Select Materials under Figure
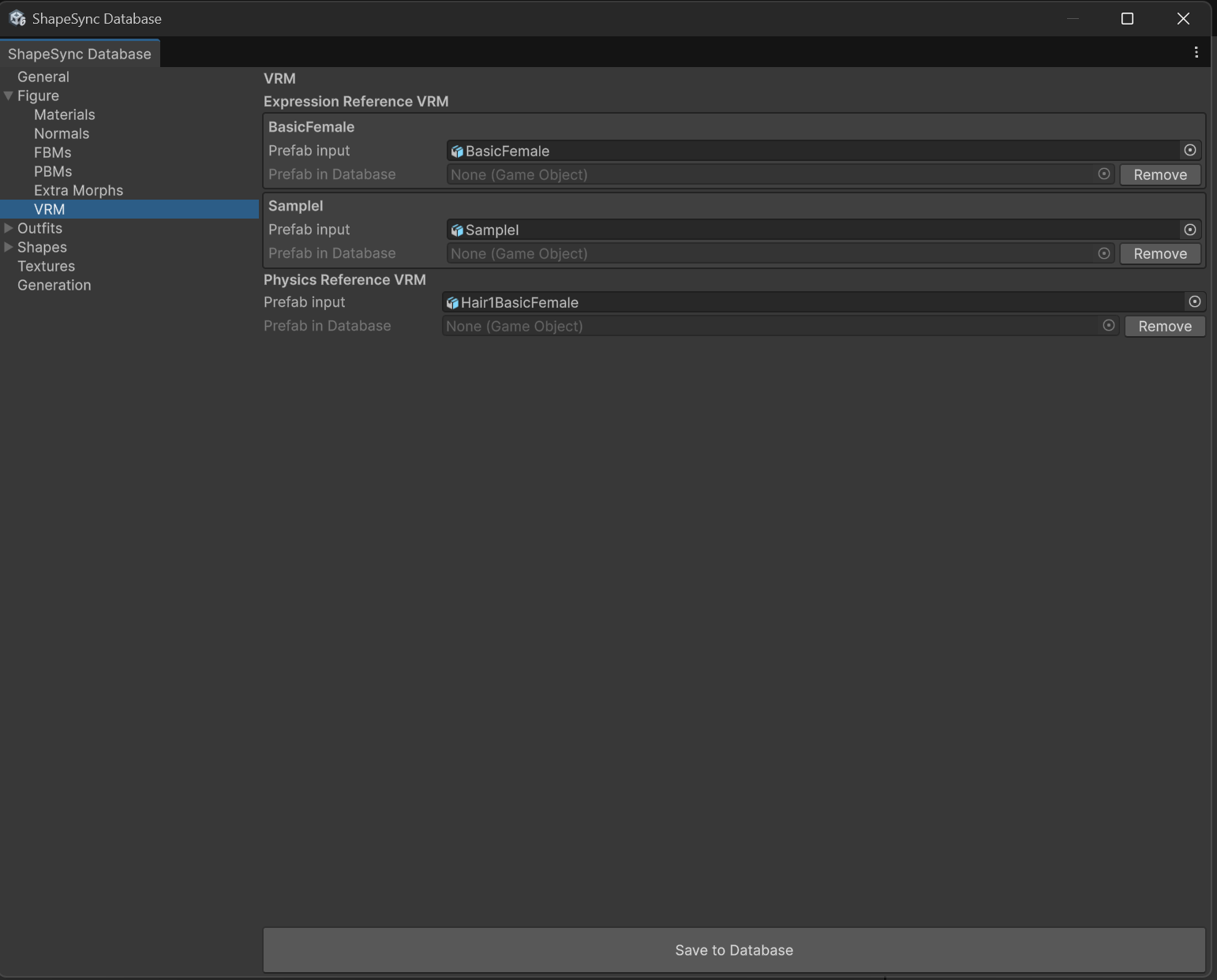The height and width of the screenshot is (980, 1217). [x=65, y=114]
